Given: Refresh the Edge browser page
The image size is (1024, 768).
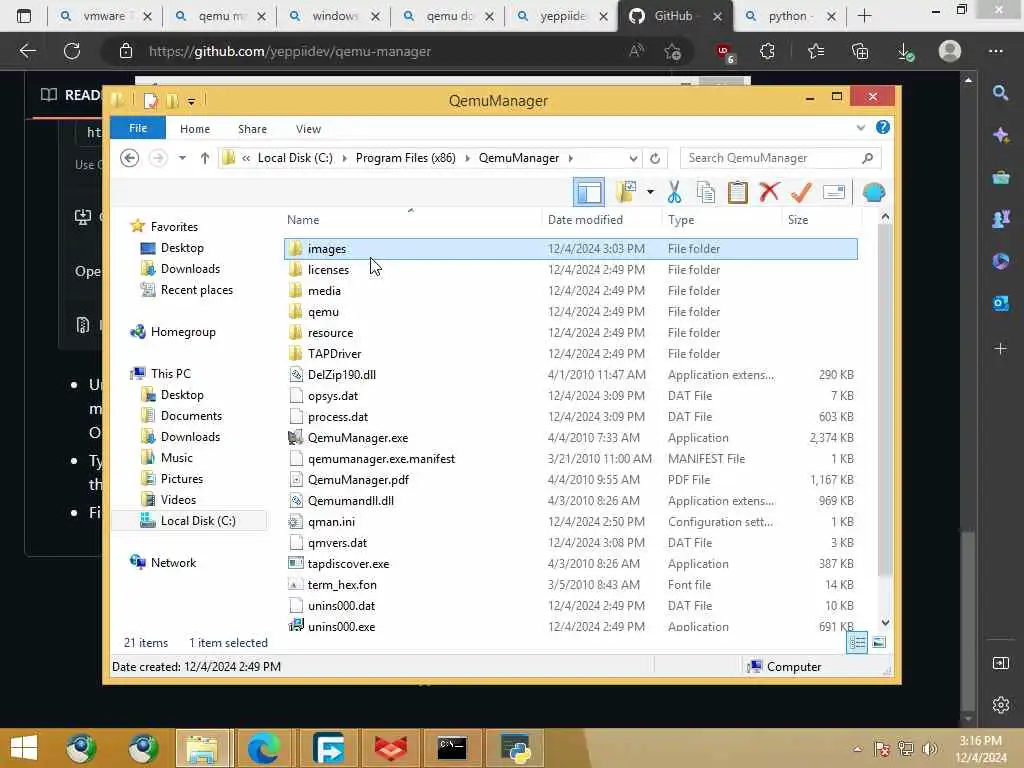Looking at the screenshot, I should pyautogui.click(x=72, y=51).
